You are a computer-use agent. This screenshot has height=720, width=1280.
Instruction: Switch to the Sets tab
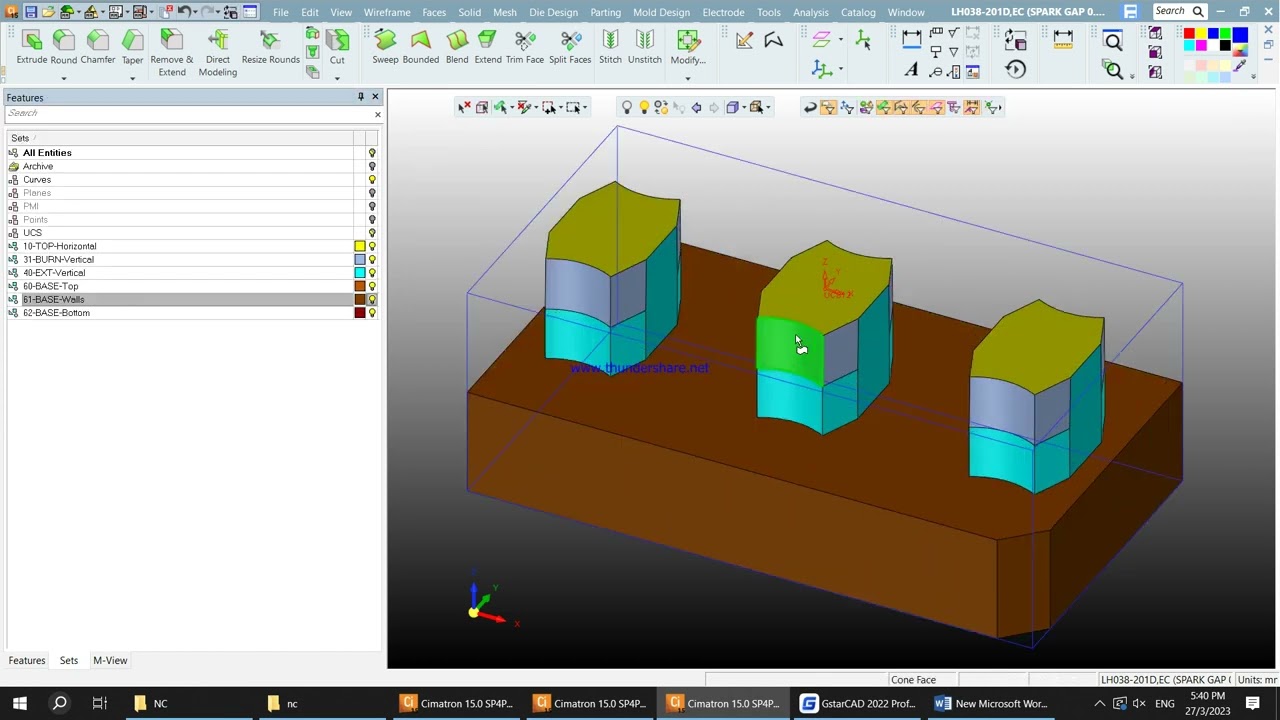point(68,661)
